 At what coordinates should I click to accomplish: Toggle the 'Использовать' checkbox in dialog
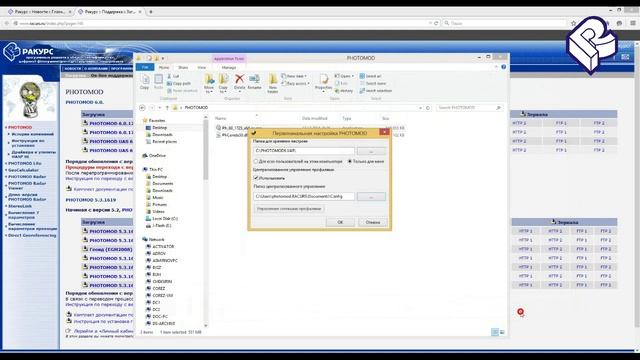(x=256, y=178)
